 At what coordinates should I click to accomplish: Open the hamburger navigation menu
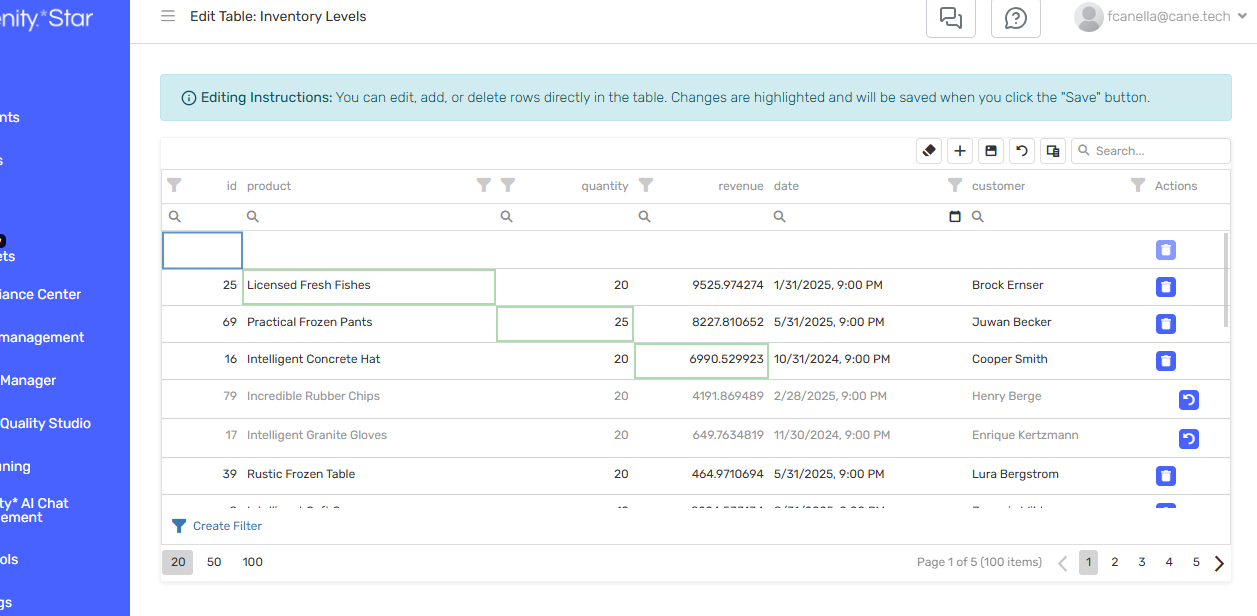point(167,16)
